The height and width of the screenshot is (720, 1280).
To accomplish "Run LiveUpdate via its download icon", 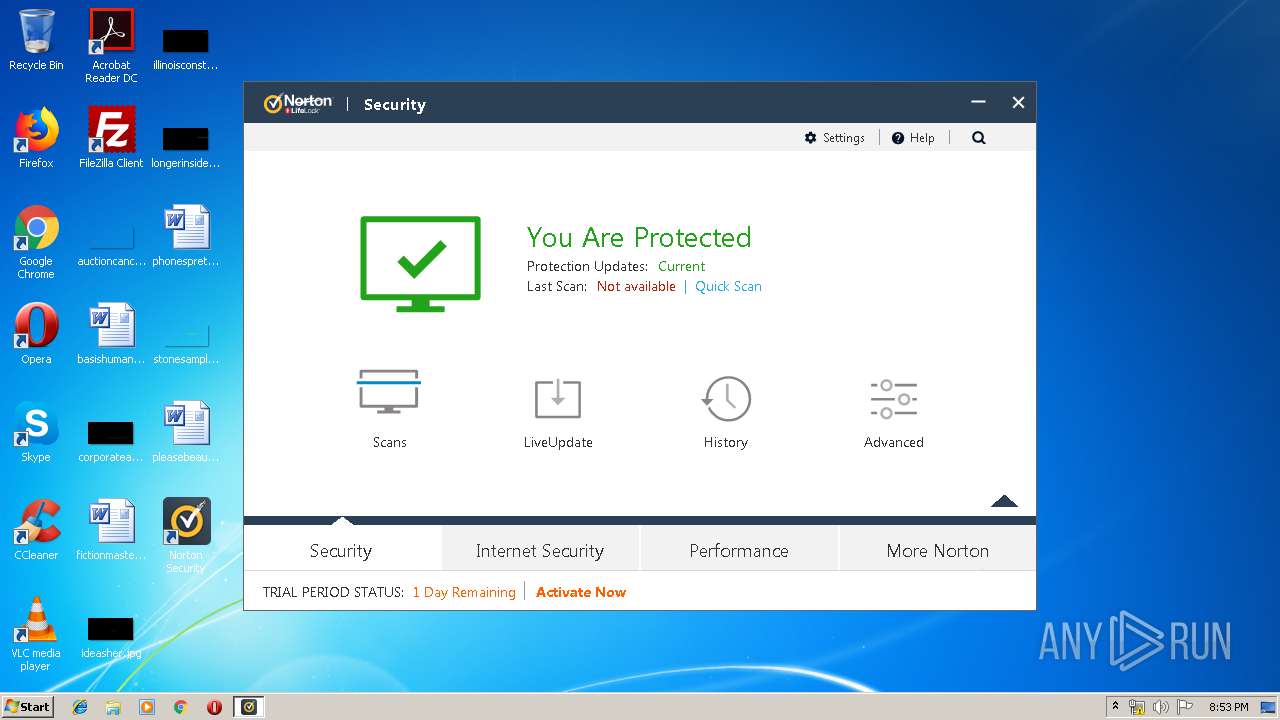I will 558,398.
